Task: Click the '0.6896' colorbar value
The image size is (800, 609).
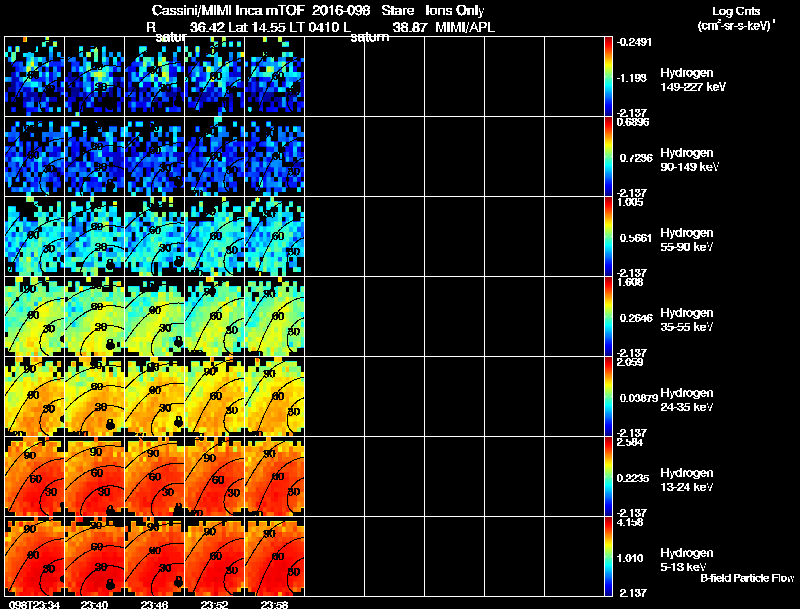Action: pyautogui.click(x=633, y=122)
